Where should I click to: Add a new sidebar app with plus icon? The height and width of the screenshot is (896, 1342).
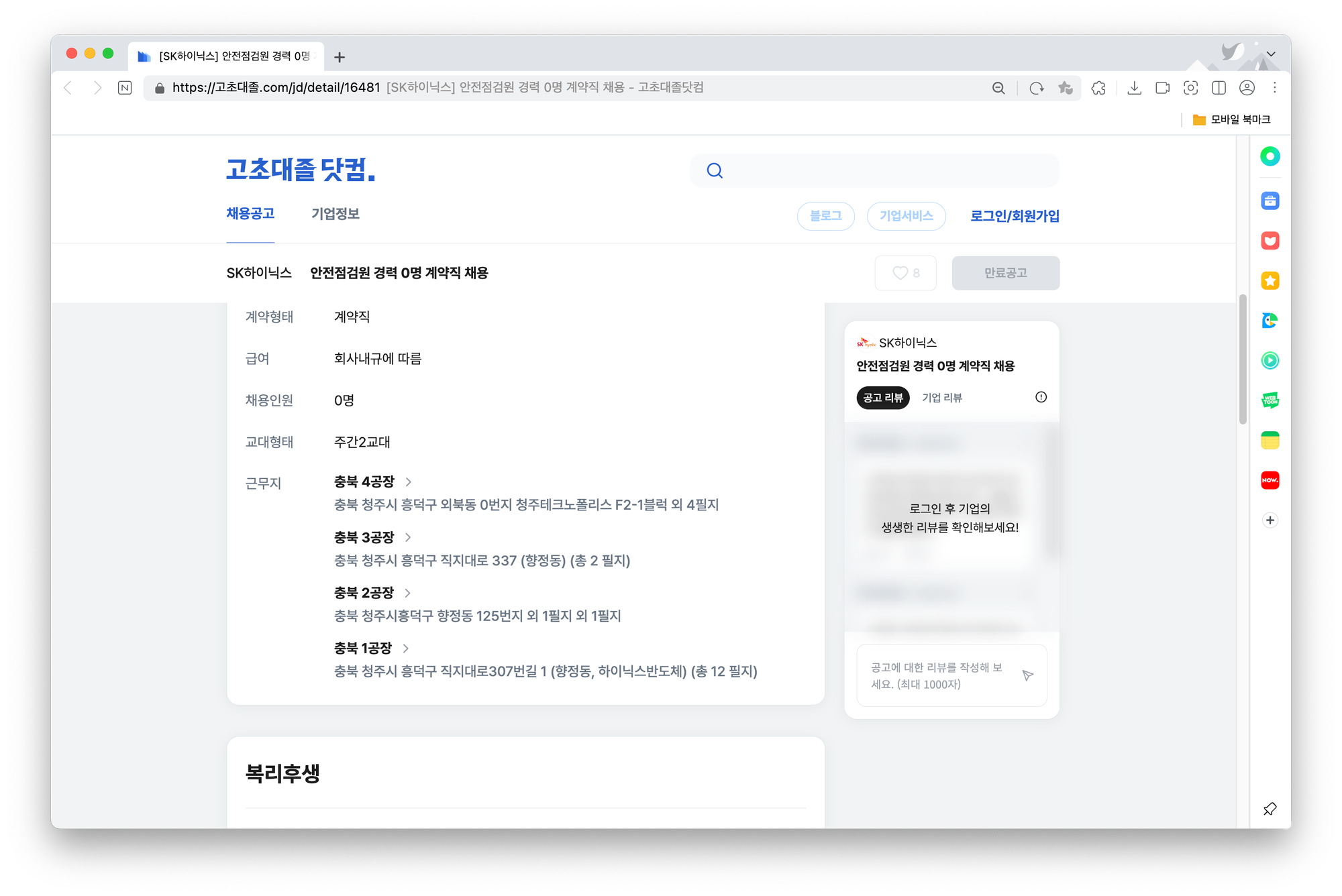1270,520
